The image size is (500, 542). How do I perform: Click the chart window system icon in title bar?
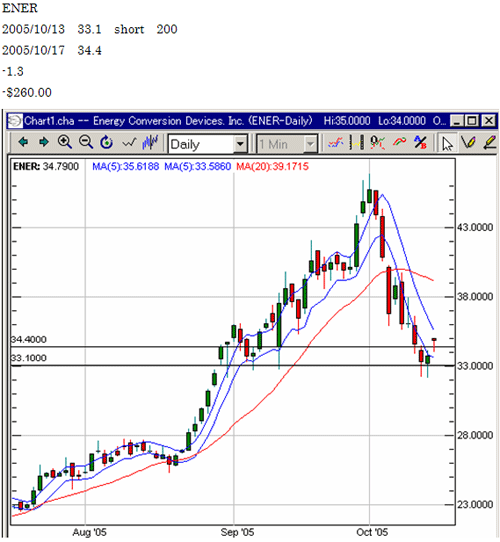(15, 121)
